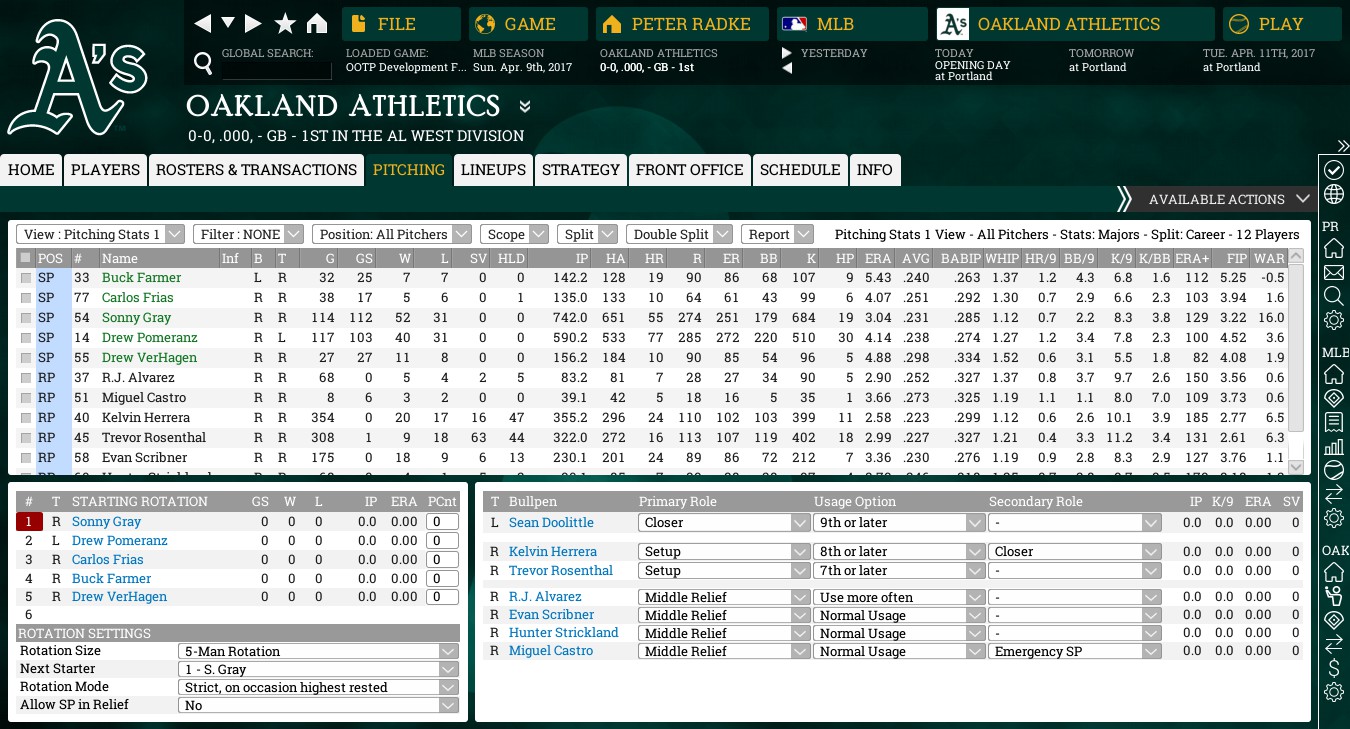Click Sonny Gray's PCnt pitch count field
1350x729 pixels.
coord(442,521)
